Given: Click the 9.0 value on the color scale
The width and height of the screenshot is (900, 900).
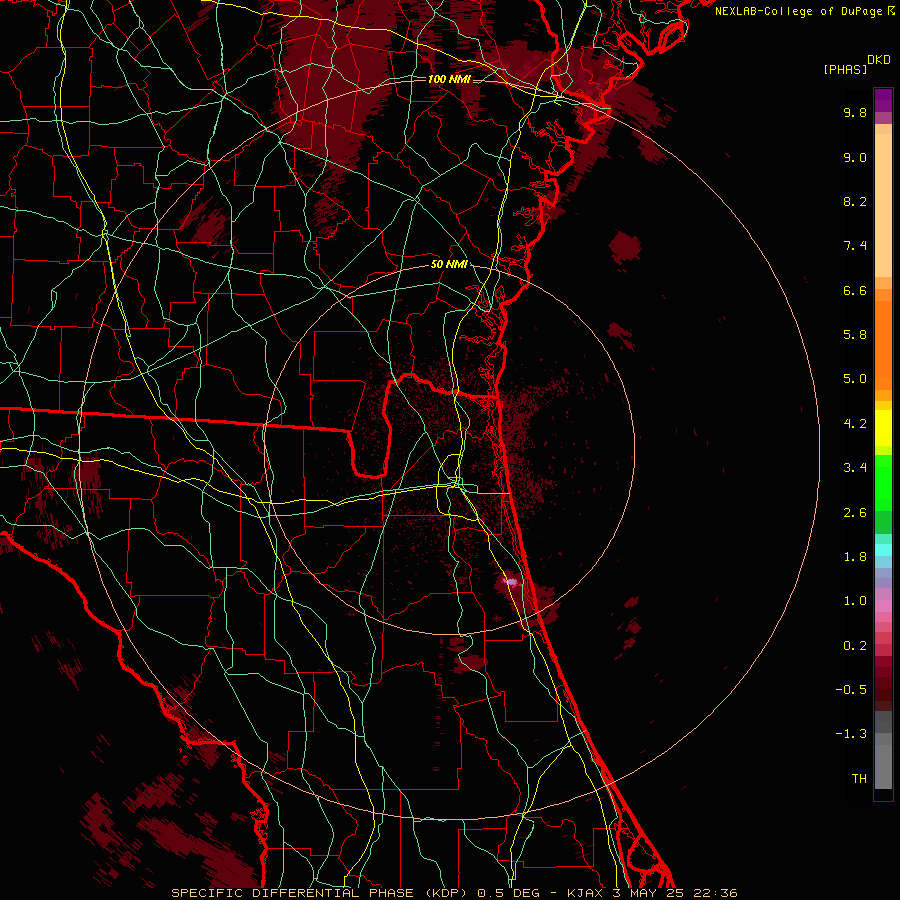Looking at the screenshot, I should click(x=855, y=157).
